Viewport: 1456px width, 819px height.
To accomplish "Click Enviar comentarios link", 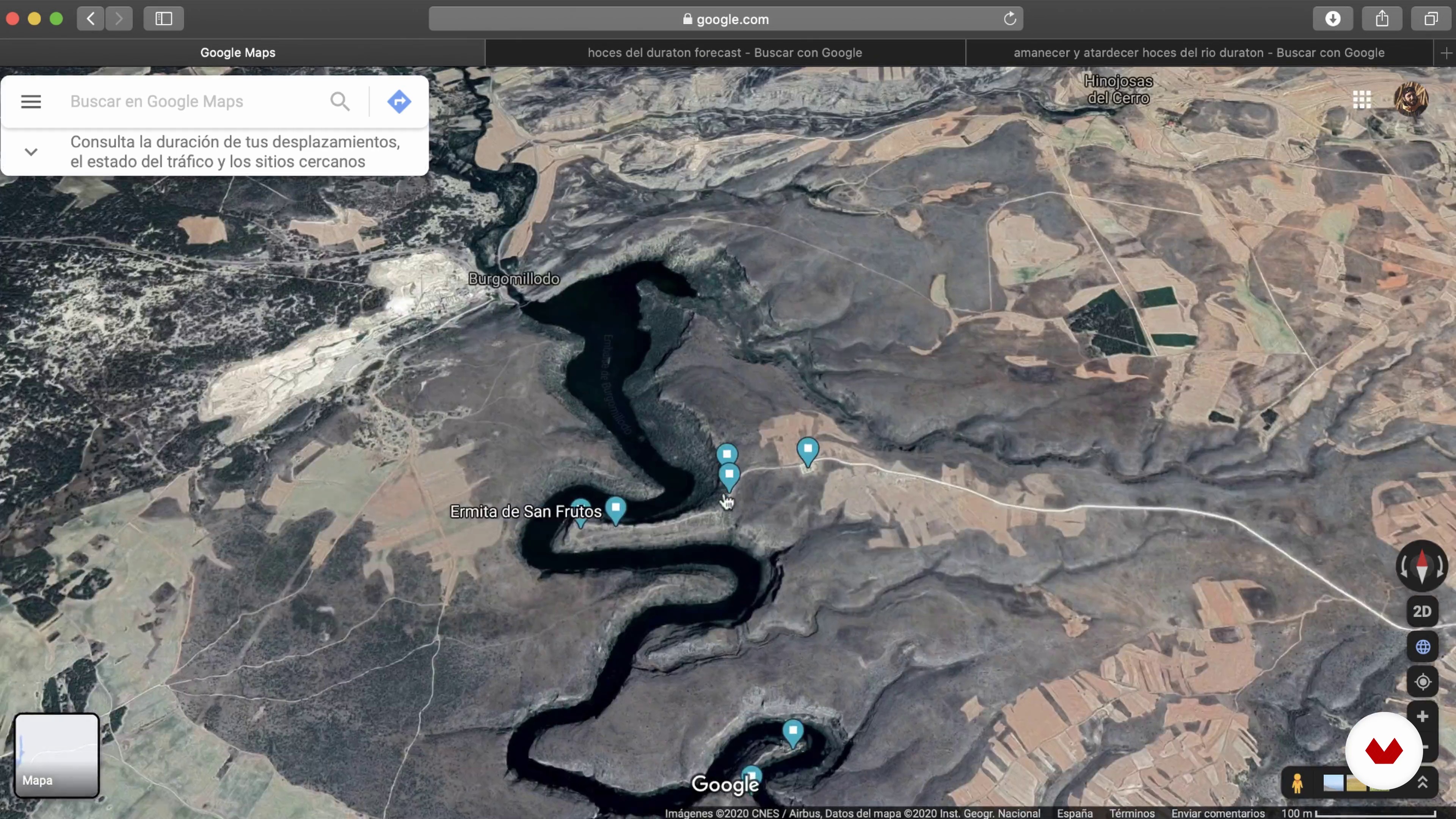I will [1218, 813].
